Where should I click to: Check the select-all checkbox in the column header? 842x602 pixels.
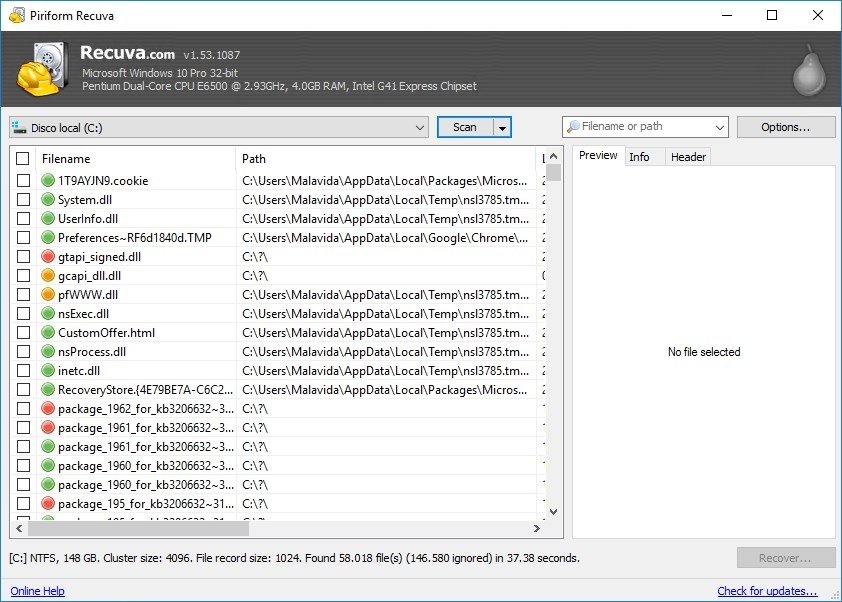(x=25, y=158)
